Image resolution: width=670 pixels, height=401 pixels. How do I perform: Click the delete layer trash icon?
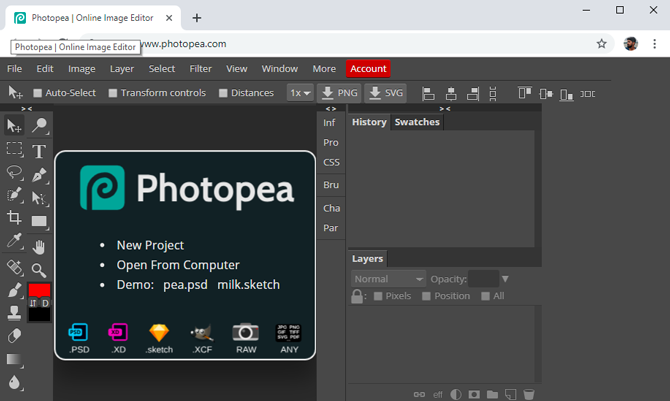click(529, 394)
